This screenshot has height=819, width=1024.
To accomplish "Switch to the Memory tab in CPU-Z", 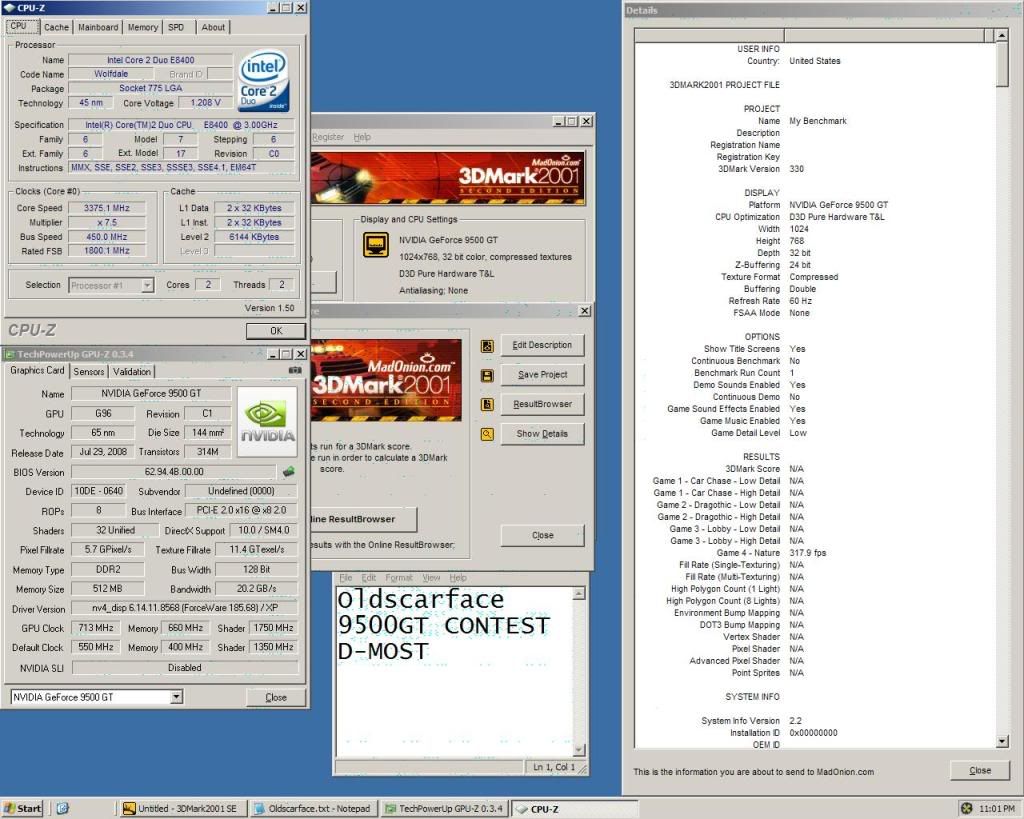I will click(x=142, y=27).
